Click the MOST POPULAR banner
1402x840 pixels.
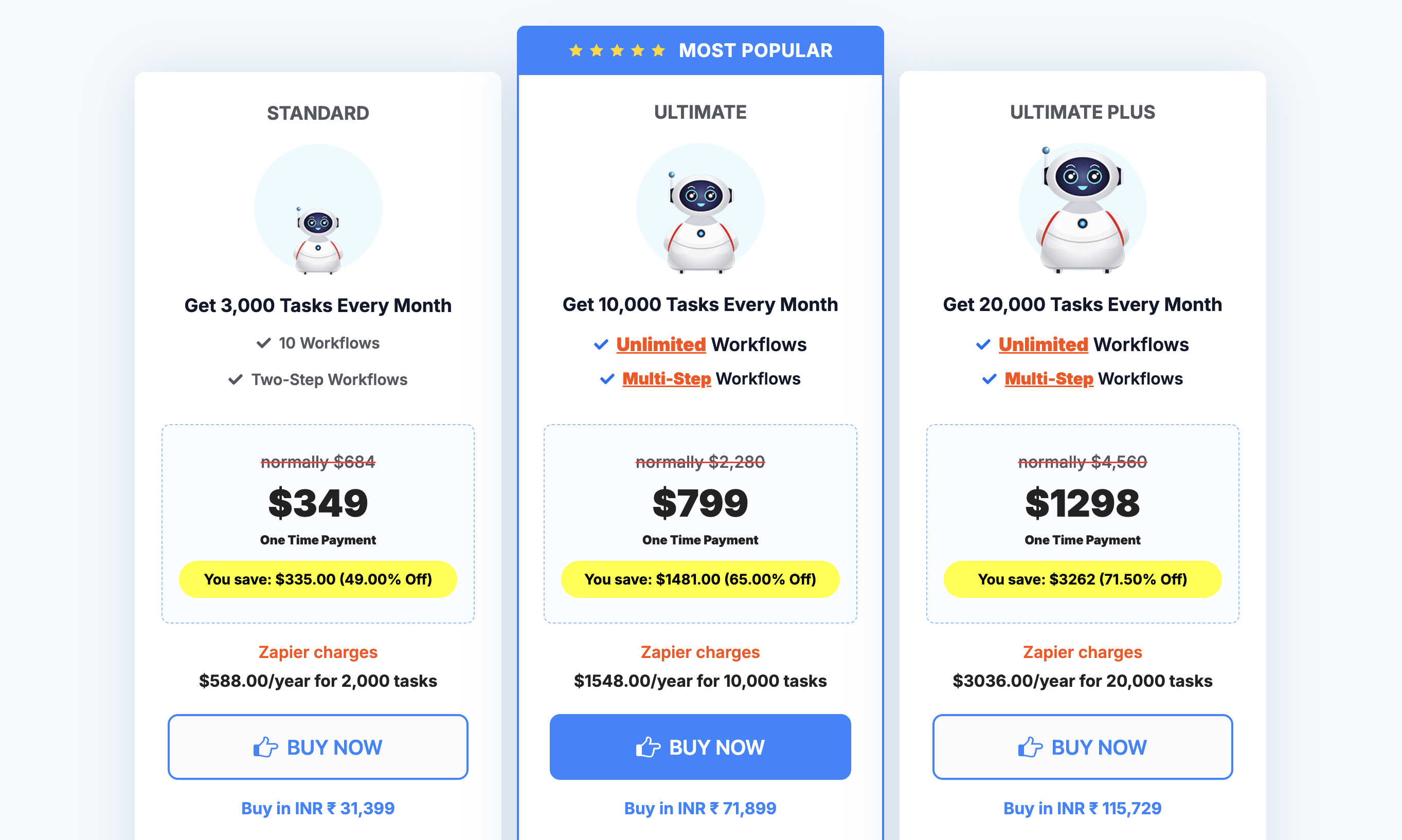(x=700, y=50)
